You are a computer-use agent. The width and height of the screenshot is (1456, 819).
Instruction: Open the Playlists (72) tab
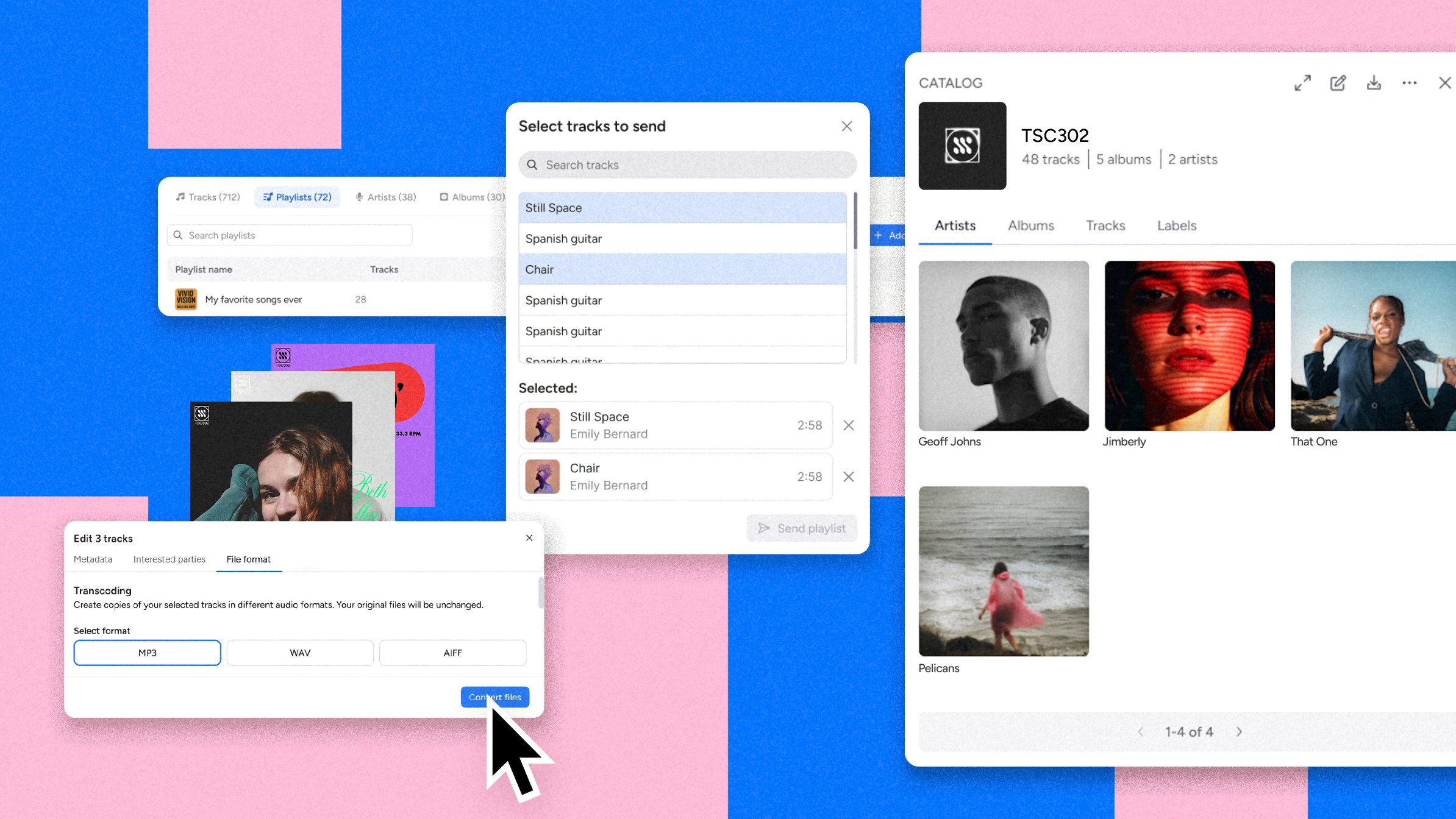tap(297, 197)
